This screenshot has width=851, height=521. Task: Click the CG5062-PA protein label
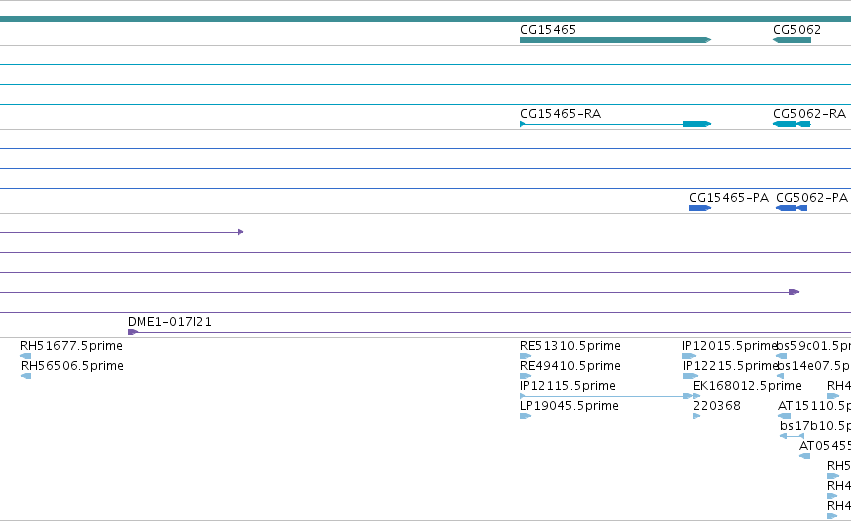[x=812, y=198]
